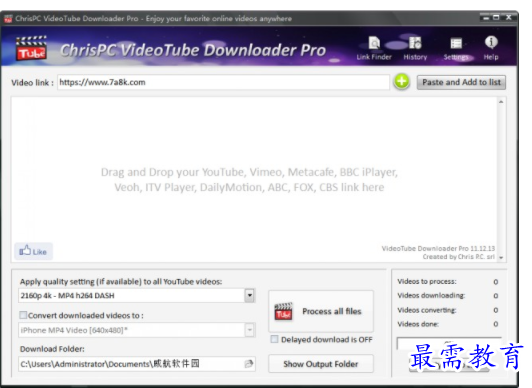Click 'Created by Chris P.C. srl' text
Screen dimensions: 532x388
459,257
